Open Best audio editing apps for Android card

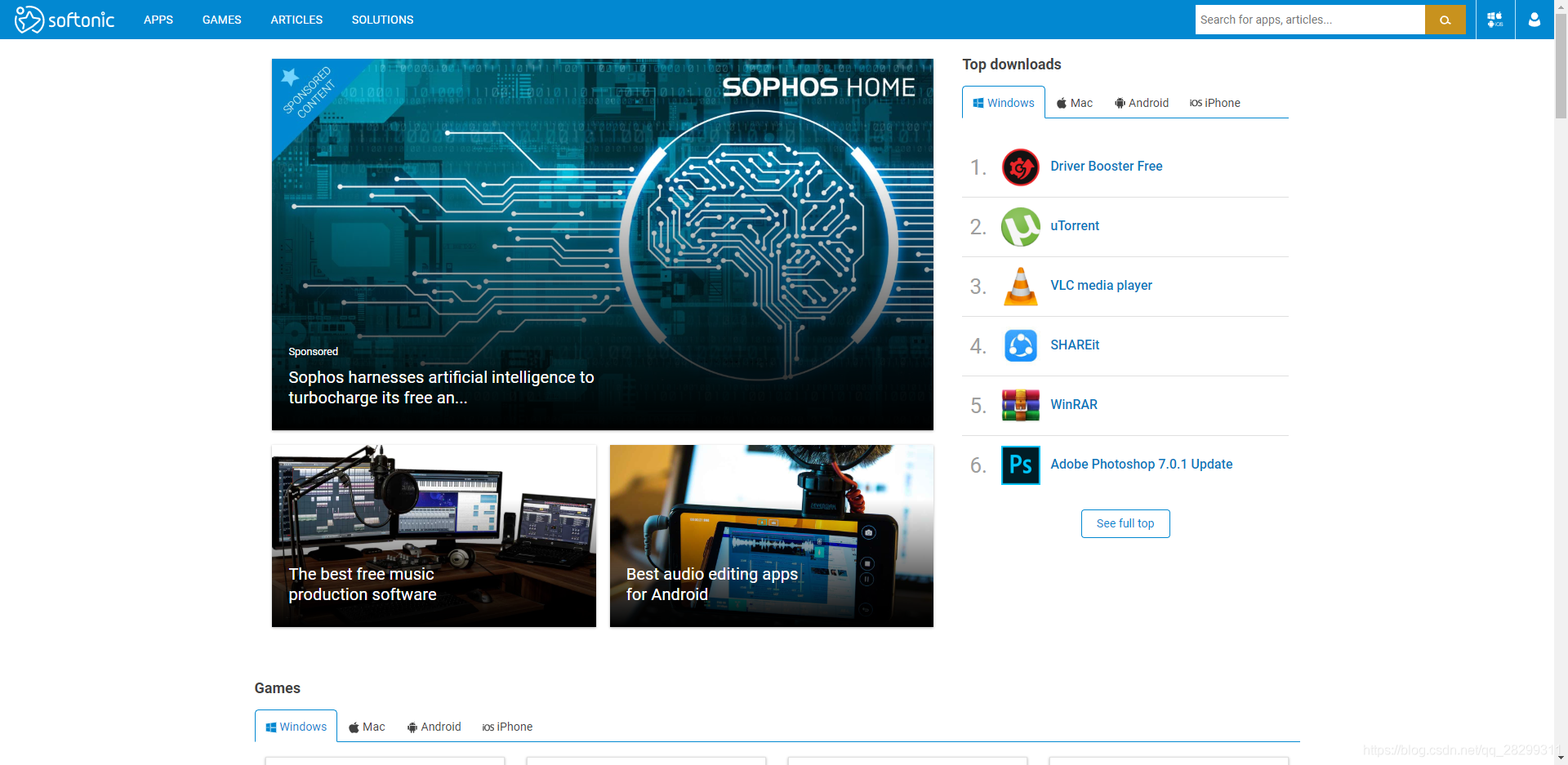(771, 536)
